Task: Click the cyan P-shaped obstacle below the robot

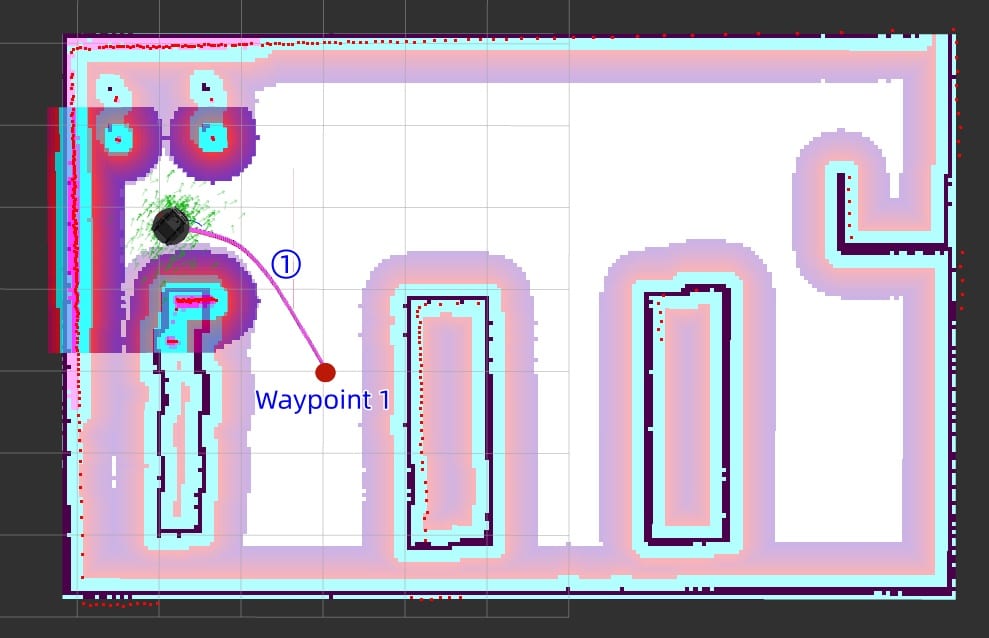Action: (x=188, y=318)
